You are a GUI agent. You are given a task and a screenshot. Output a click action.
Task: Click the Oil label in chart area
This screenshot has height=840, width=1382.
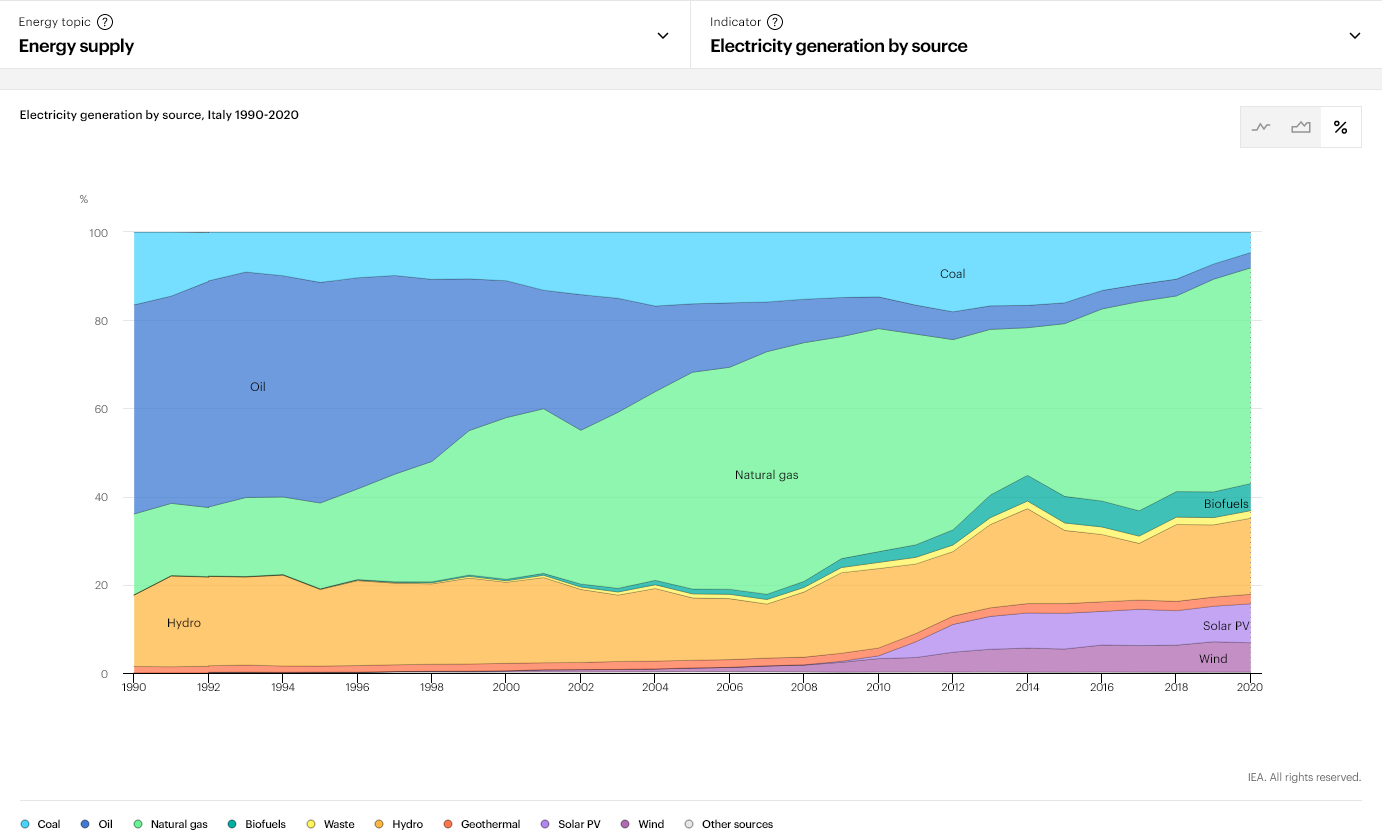click(258, 386)
